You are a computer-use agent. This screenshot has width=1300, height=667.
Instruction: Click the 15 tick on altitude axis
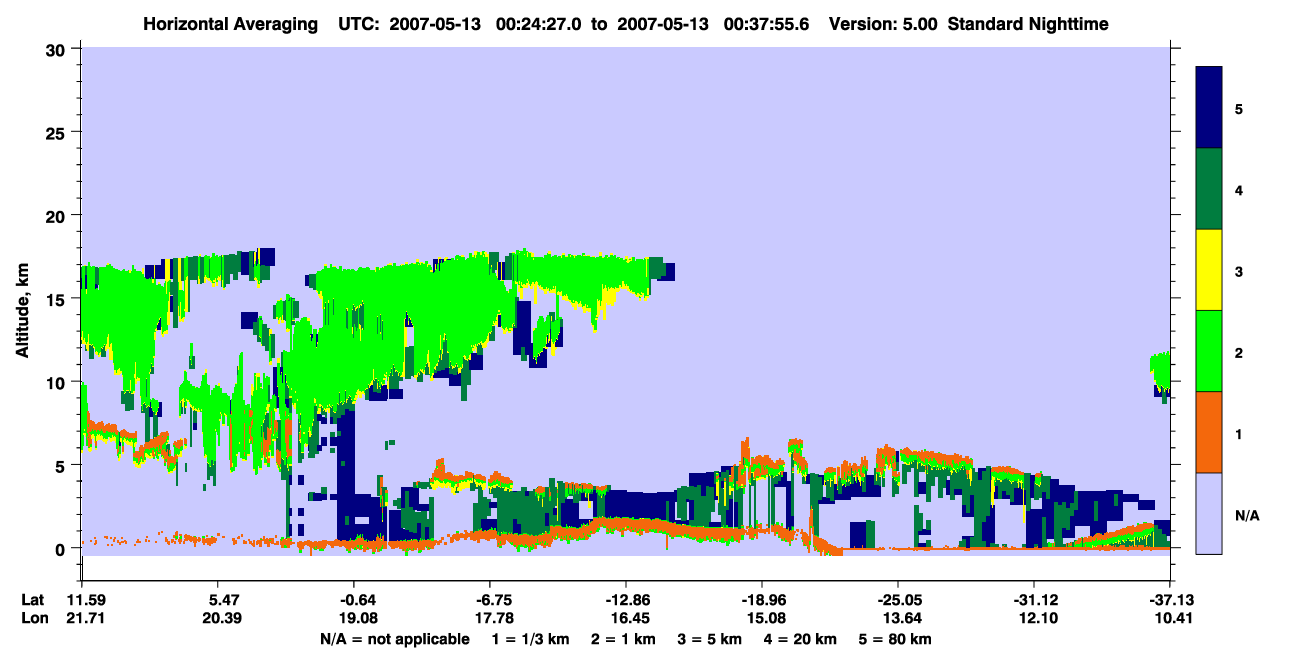[58, 299]
